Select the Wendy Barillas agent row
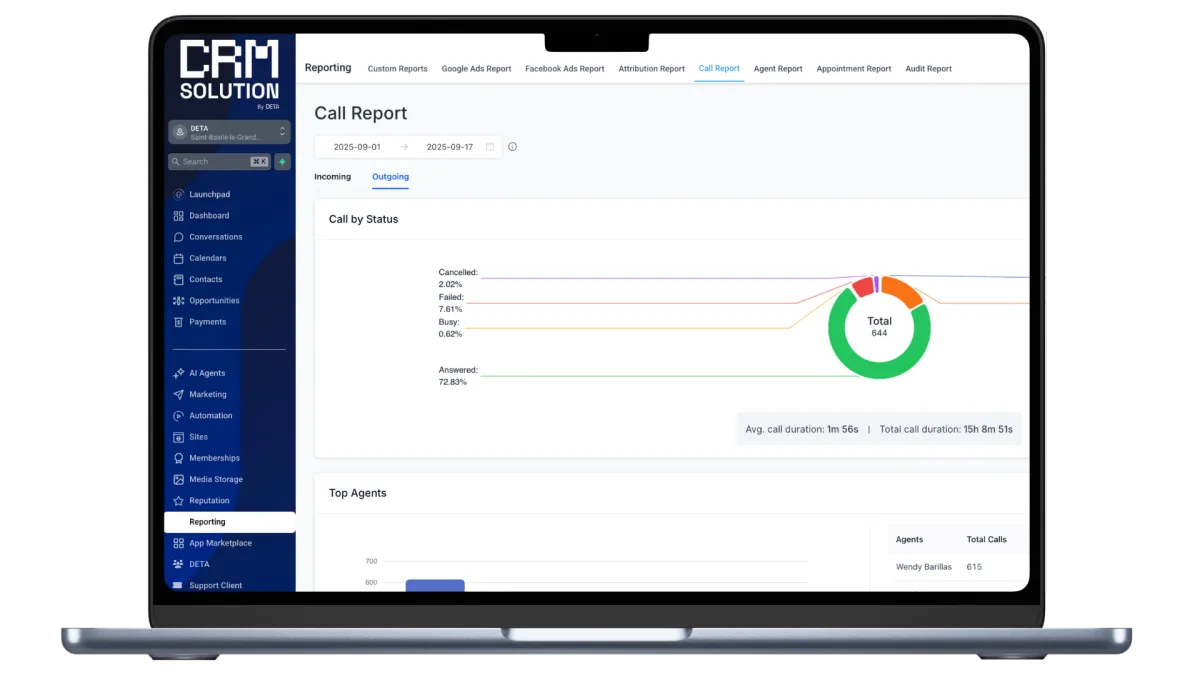This screenshot has width=1200, height=675. 958,567
